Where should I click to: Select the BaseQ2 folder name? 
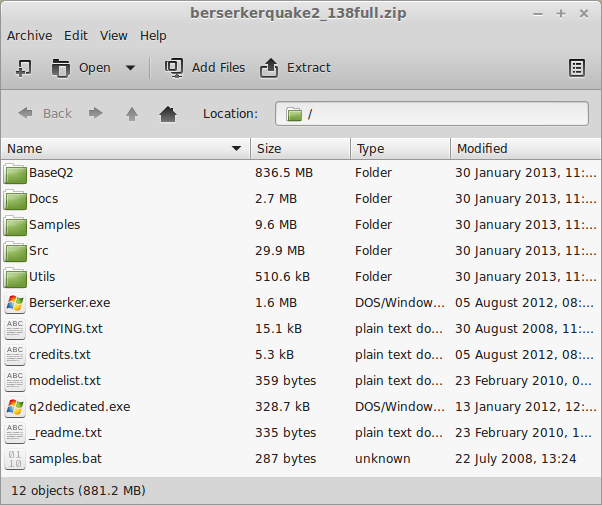point(51,173)
